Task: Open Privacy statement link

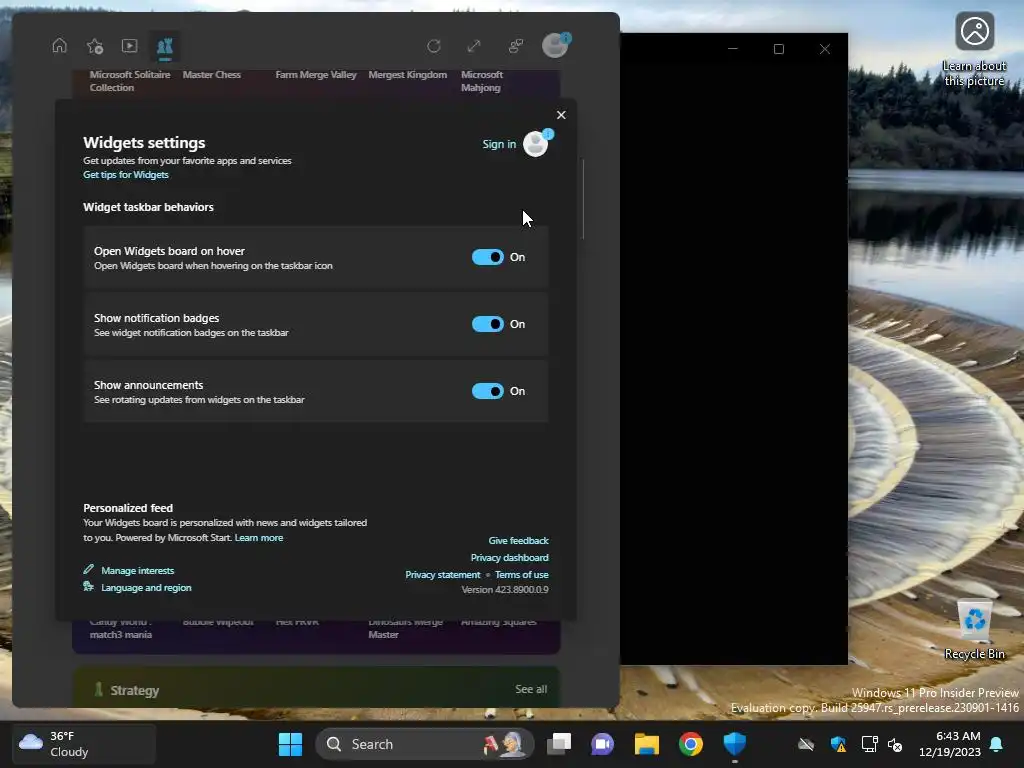Action: (442, 575)
